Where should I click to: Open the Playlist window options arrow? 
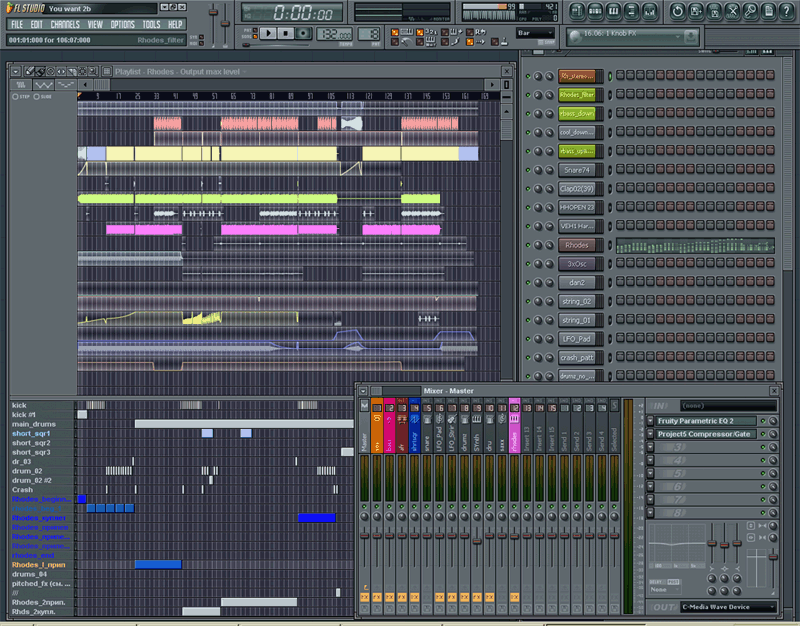tap(16, 71)
